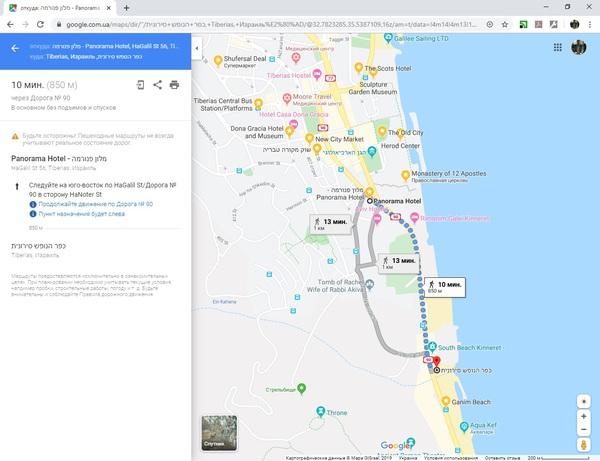This screenshot has height=461, width=600.
Task: Select the 13 мин. route label near Tomb of Rachel
Action: pos(399,263)
